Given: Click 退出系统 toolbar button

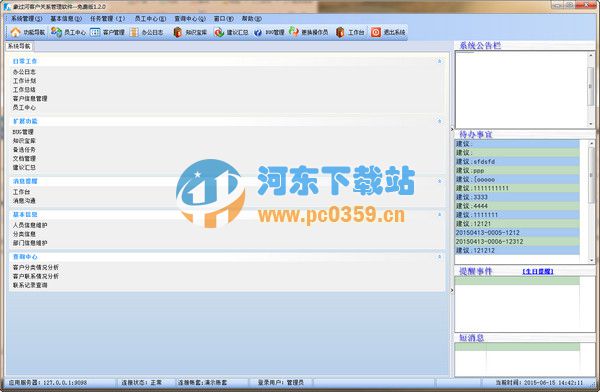Looking at the screenshot, I should click(388, 32).
